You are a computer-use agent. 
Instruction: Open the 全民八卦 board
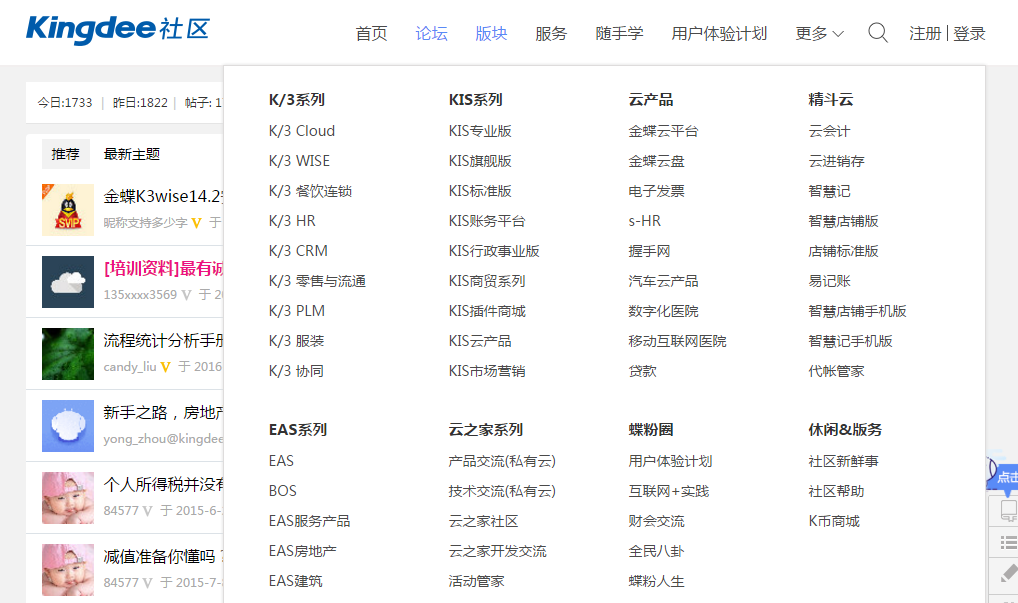click(656, 551)
